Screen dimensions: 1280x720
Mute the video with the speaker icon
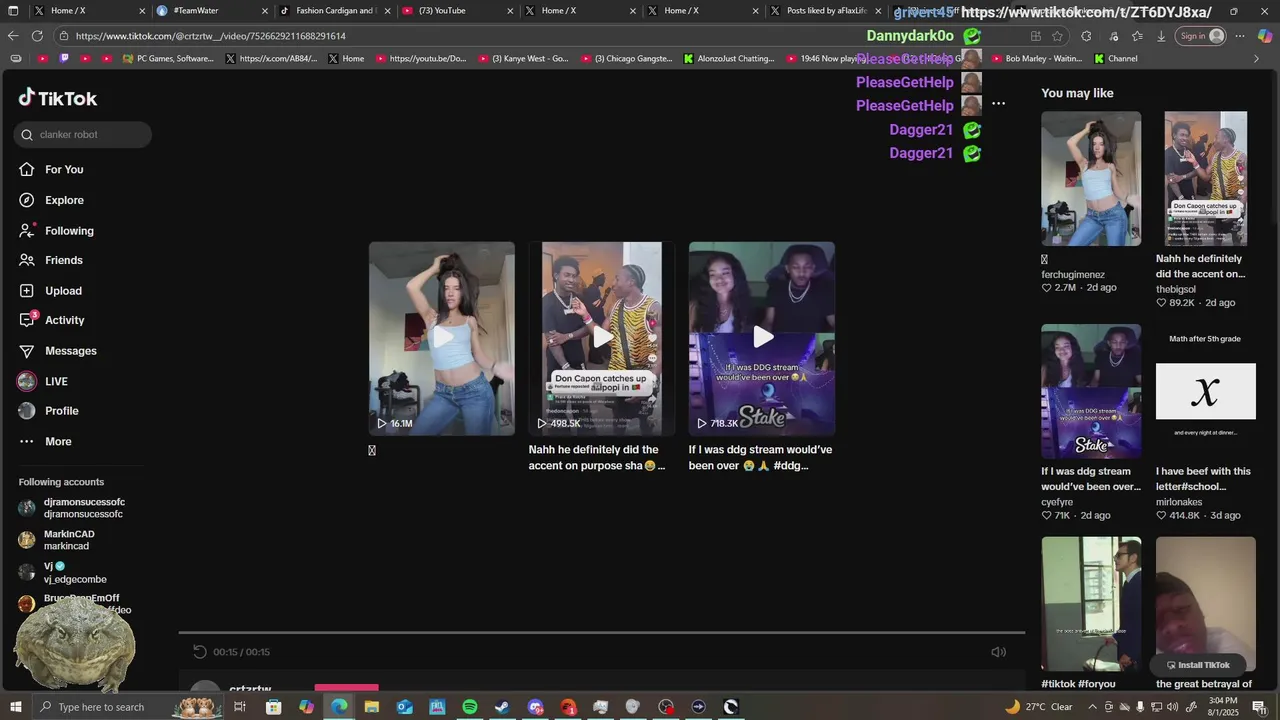pos(998,652)
